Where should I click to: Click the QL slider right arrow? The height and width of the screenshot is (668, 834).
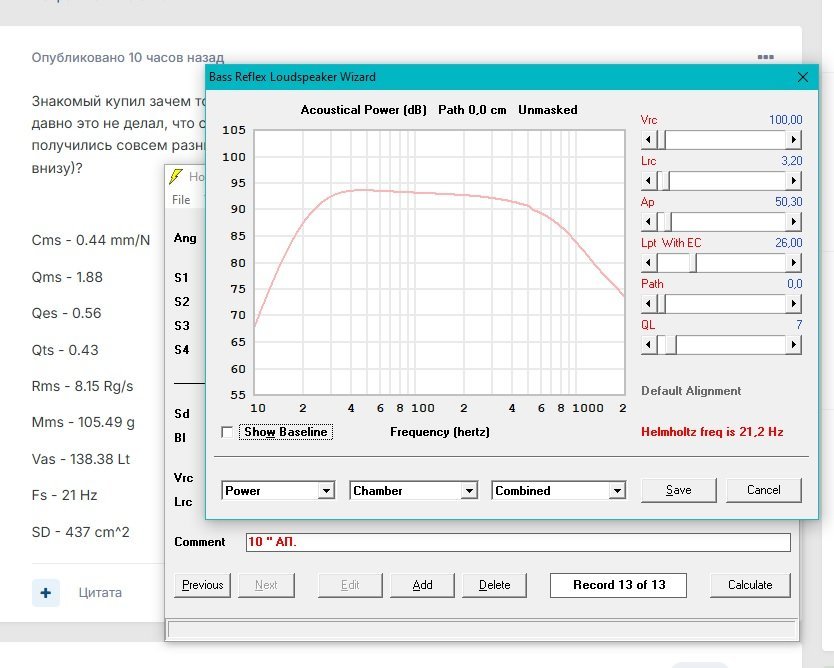[793, 345]
